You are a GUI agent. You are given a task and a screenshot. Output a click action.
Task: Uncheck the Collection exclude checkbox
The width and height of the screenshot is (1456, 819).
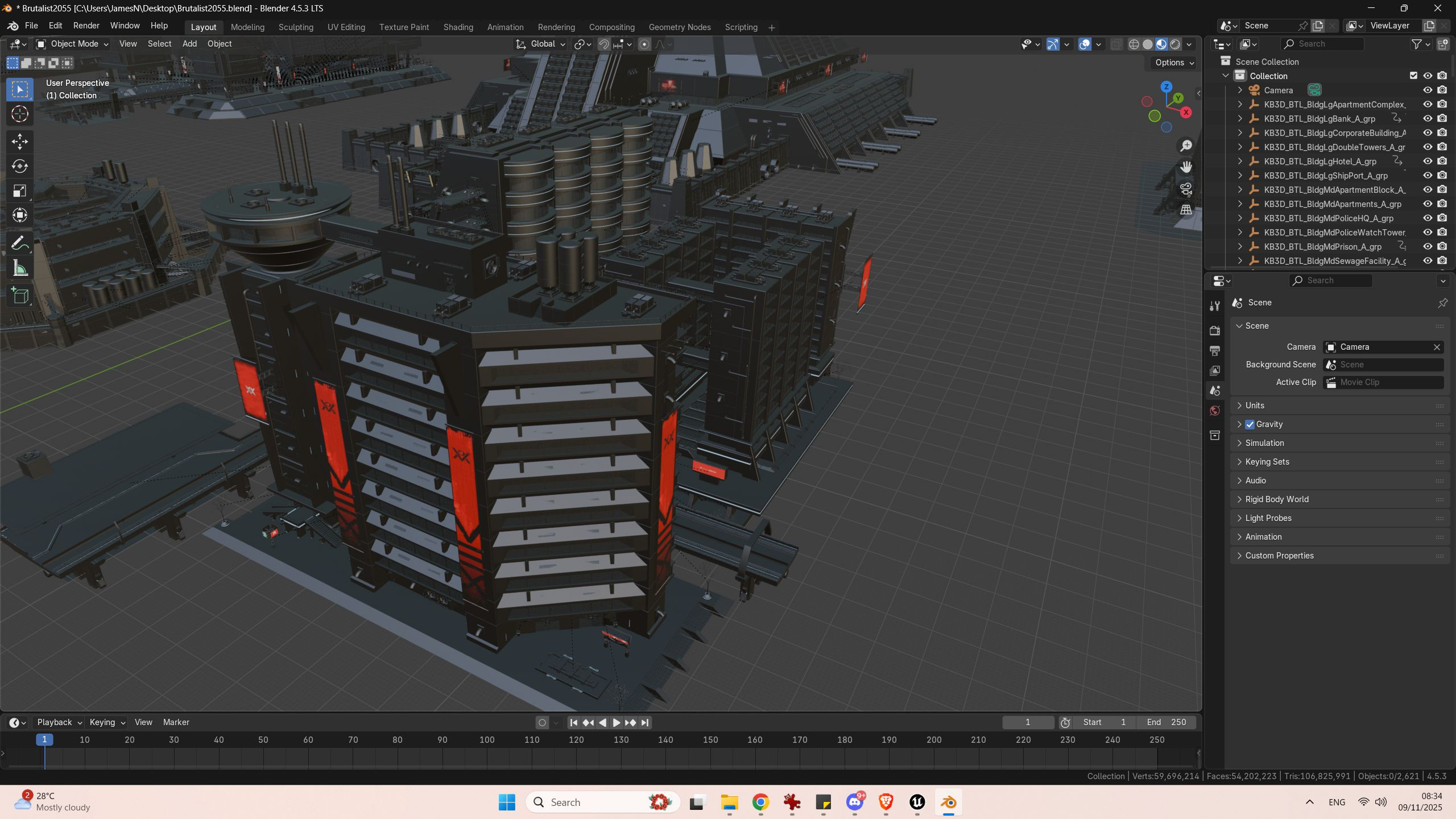point(1413,76)
